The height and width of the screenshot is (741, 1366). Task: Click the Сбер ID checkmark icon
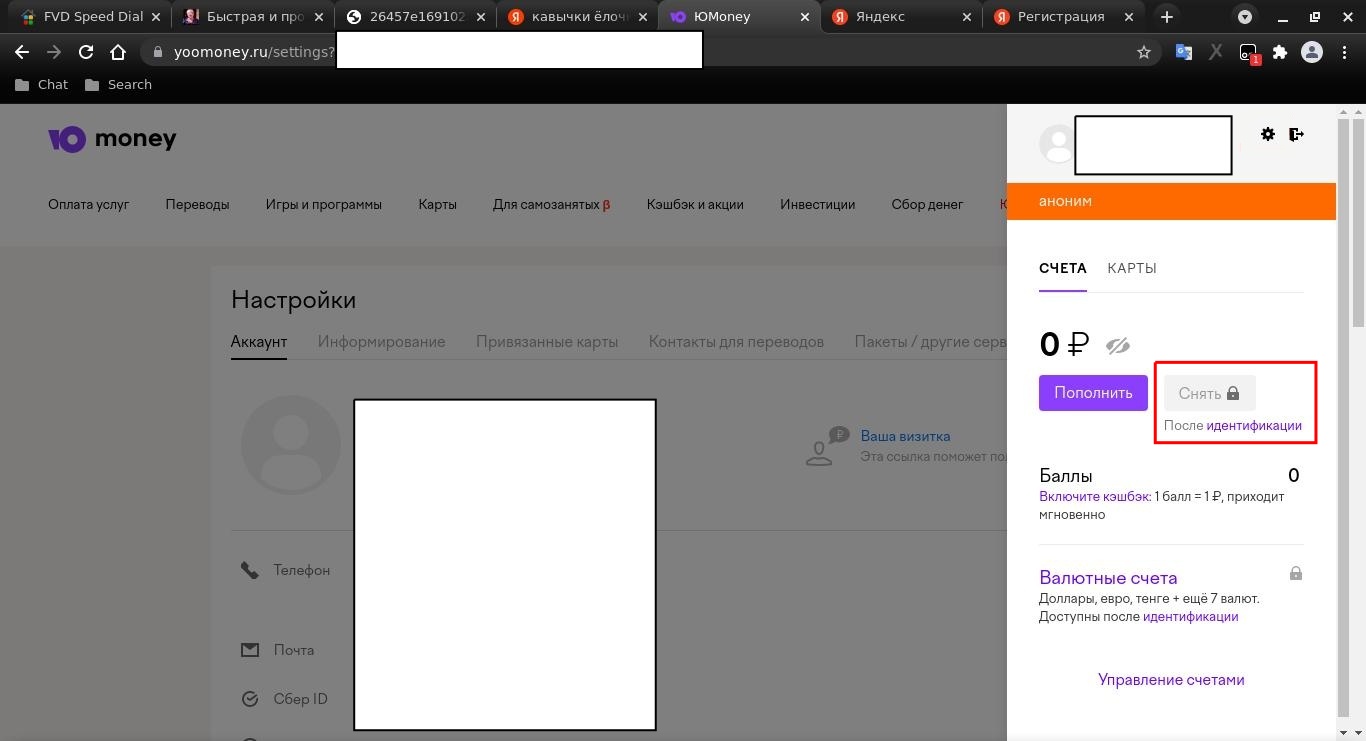pos(250,698)
